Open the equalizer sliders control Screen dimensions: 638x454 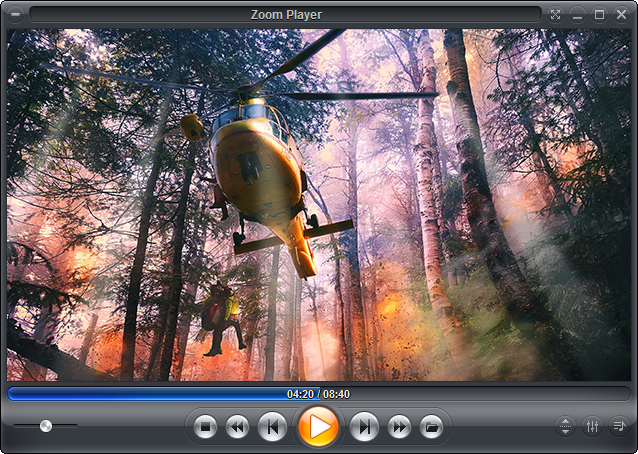click(592, 426)
